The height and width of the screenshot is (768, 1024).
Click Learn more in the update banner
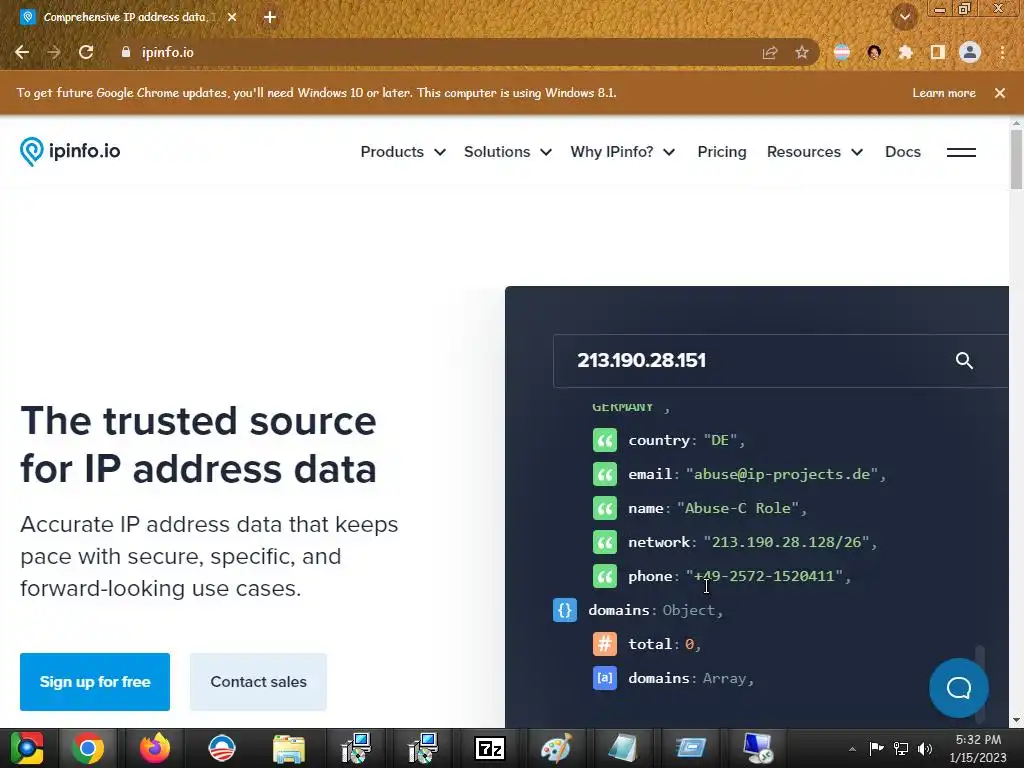click(944, 93)
